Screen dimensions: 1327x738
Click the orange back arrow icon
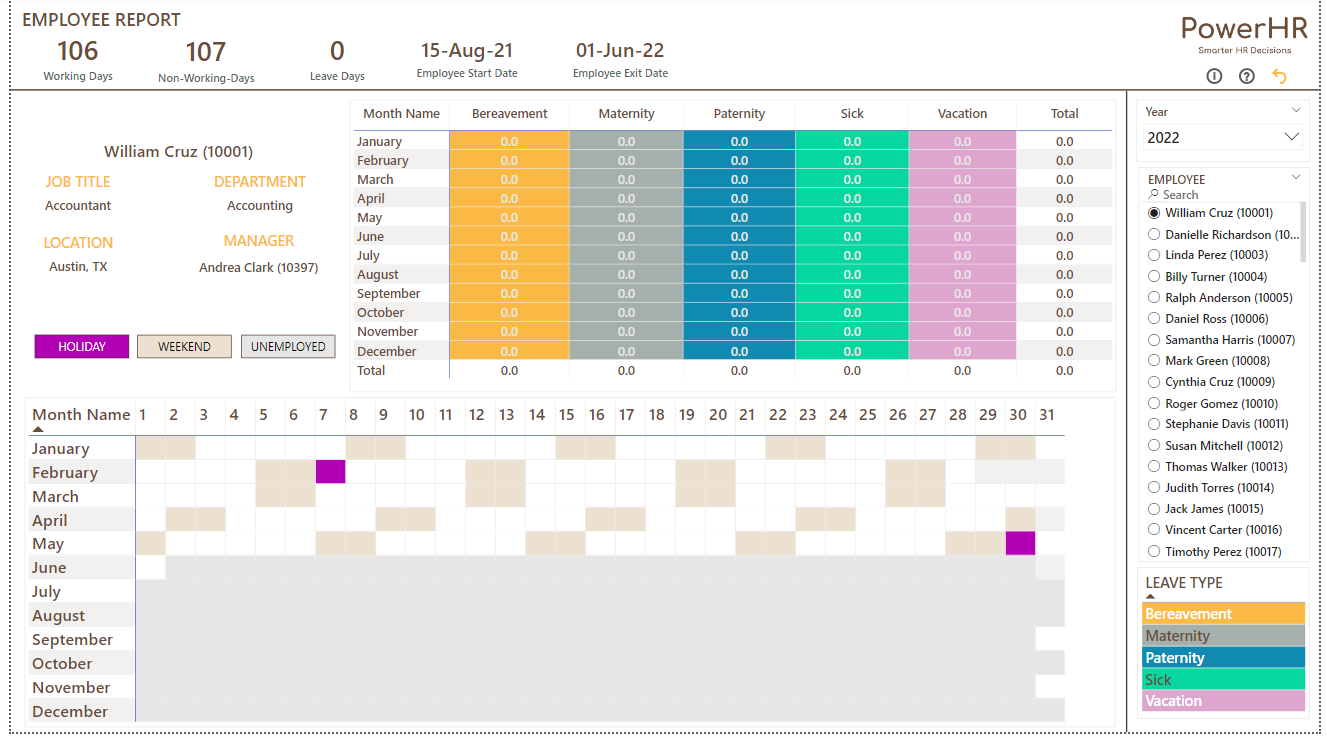tap(1279, 76)
